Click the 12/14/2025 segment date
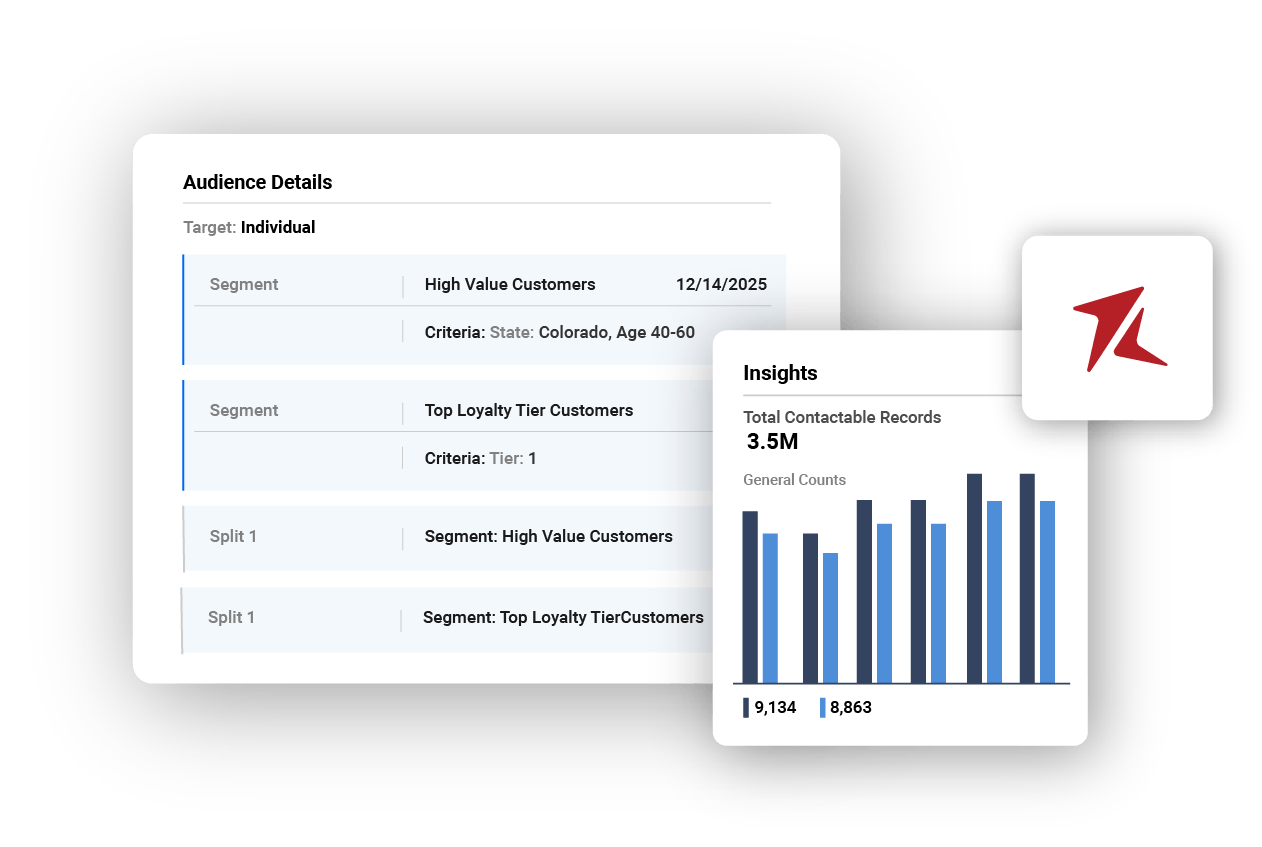Image resolution: width=1262 pixels, height=847 pixels. [x=721, y=284]
